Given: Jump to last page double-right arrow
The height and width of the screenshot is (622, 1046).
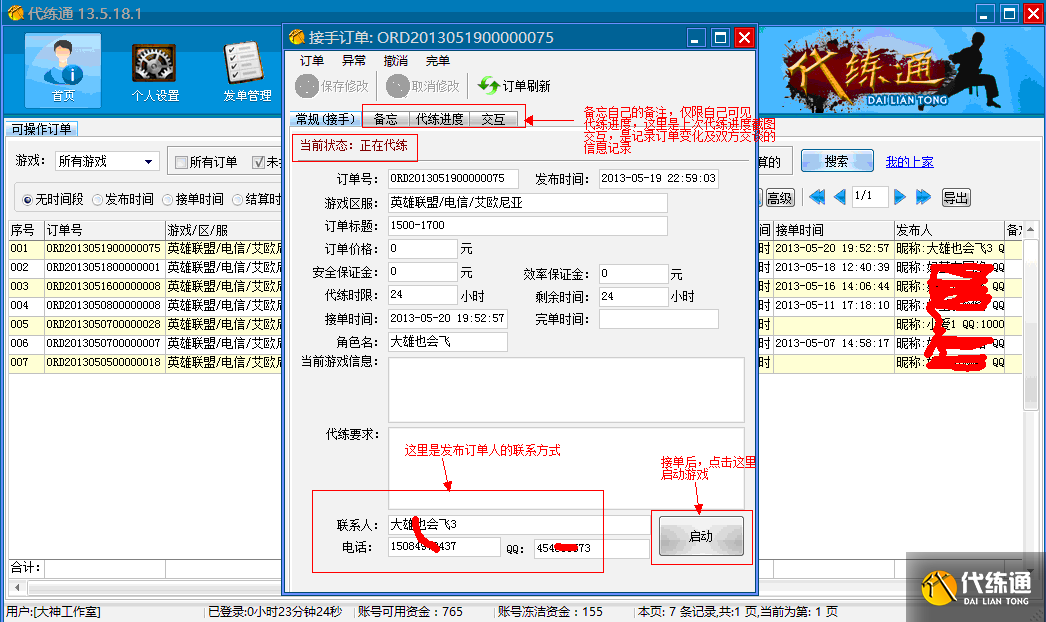Looking at the screenshot, I should [x=923, y=197].
